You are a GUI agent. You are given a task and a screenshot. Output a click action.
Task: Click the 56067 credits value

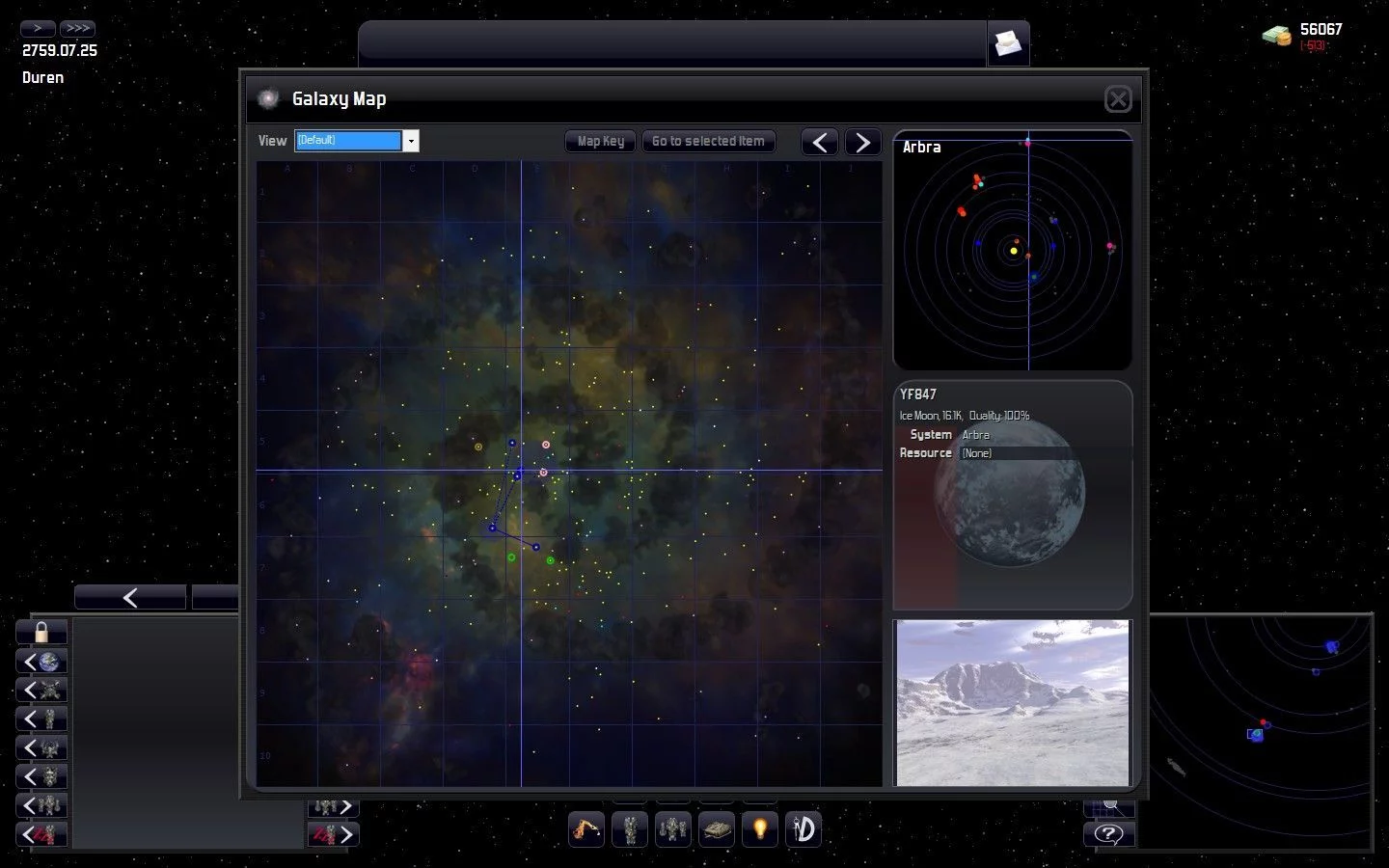1321,30
